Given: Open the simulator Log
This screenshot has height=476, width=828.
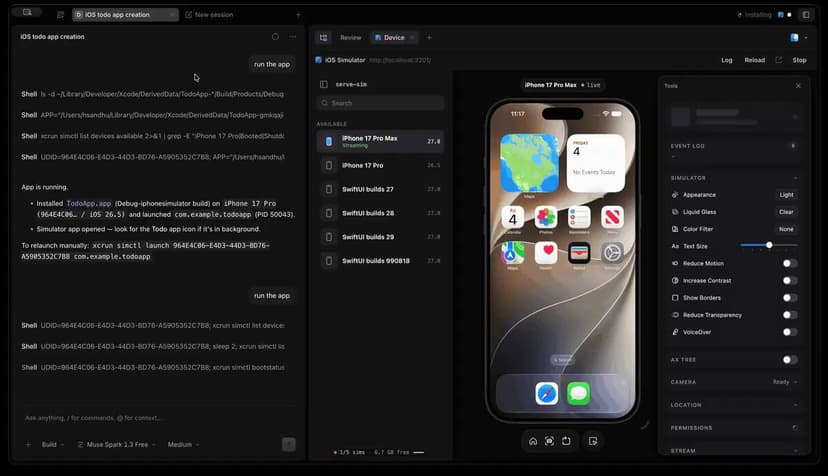Looking at the screenshot, I should pos(727,60).
